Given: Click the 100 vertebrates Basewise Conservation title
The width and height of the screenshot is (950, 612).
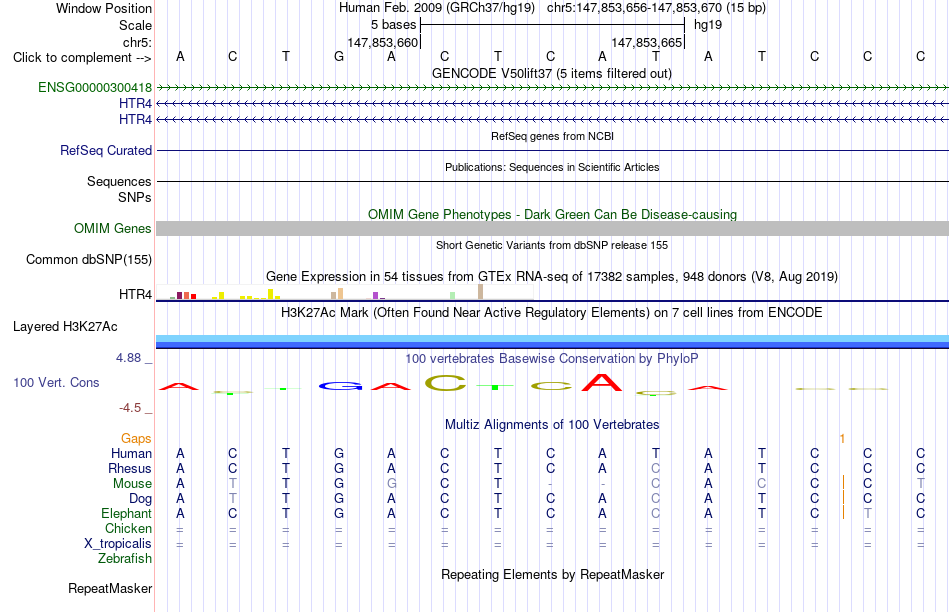Looking at the screenshot, I should pyautogui.click(x=552, y=359).
